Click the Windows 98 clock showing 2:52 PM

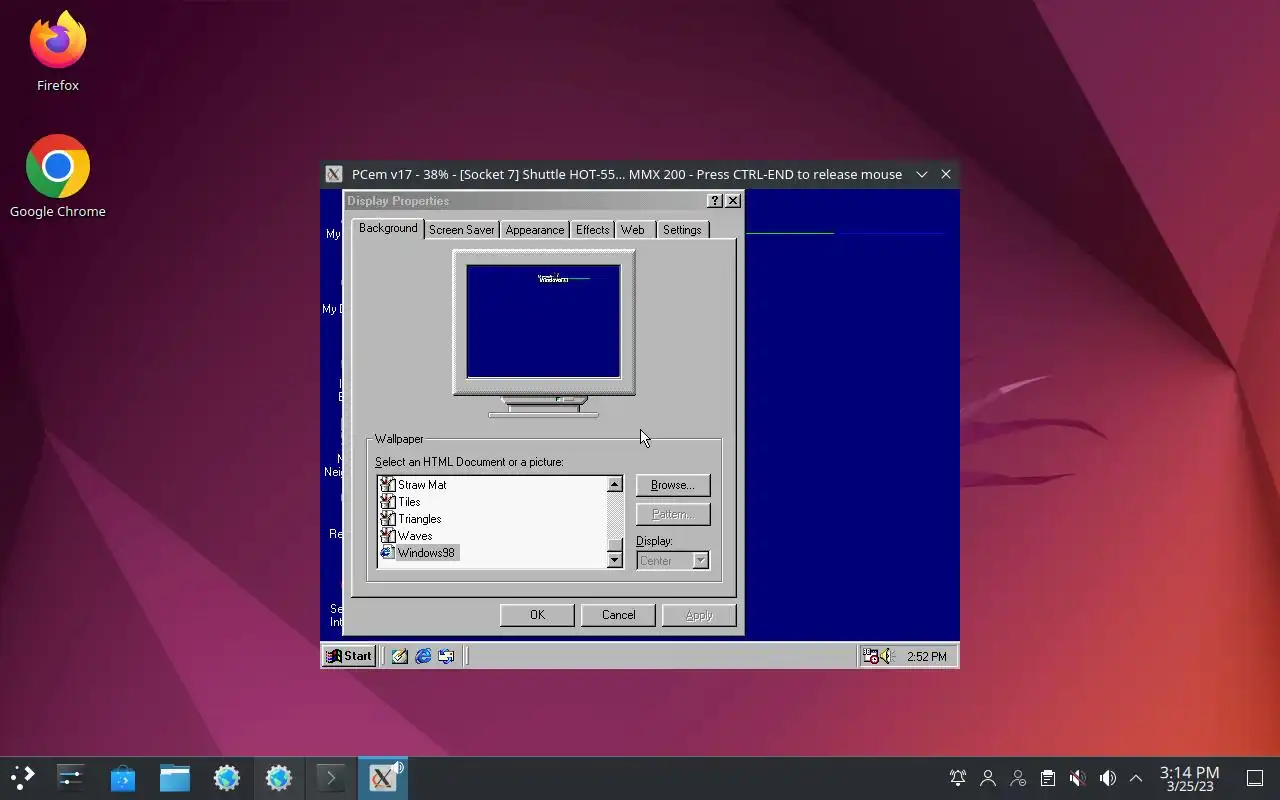[x=927, y=657]
